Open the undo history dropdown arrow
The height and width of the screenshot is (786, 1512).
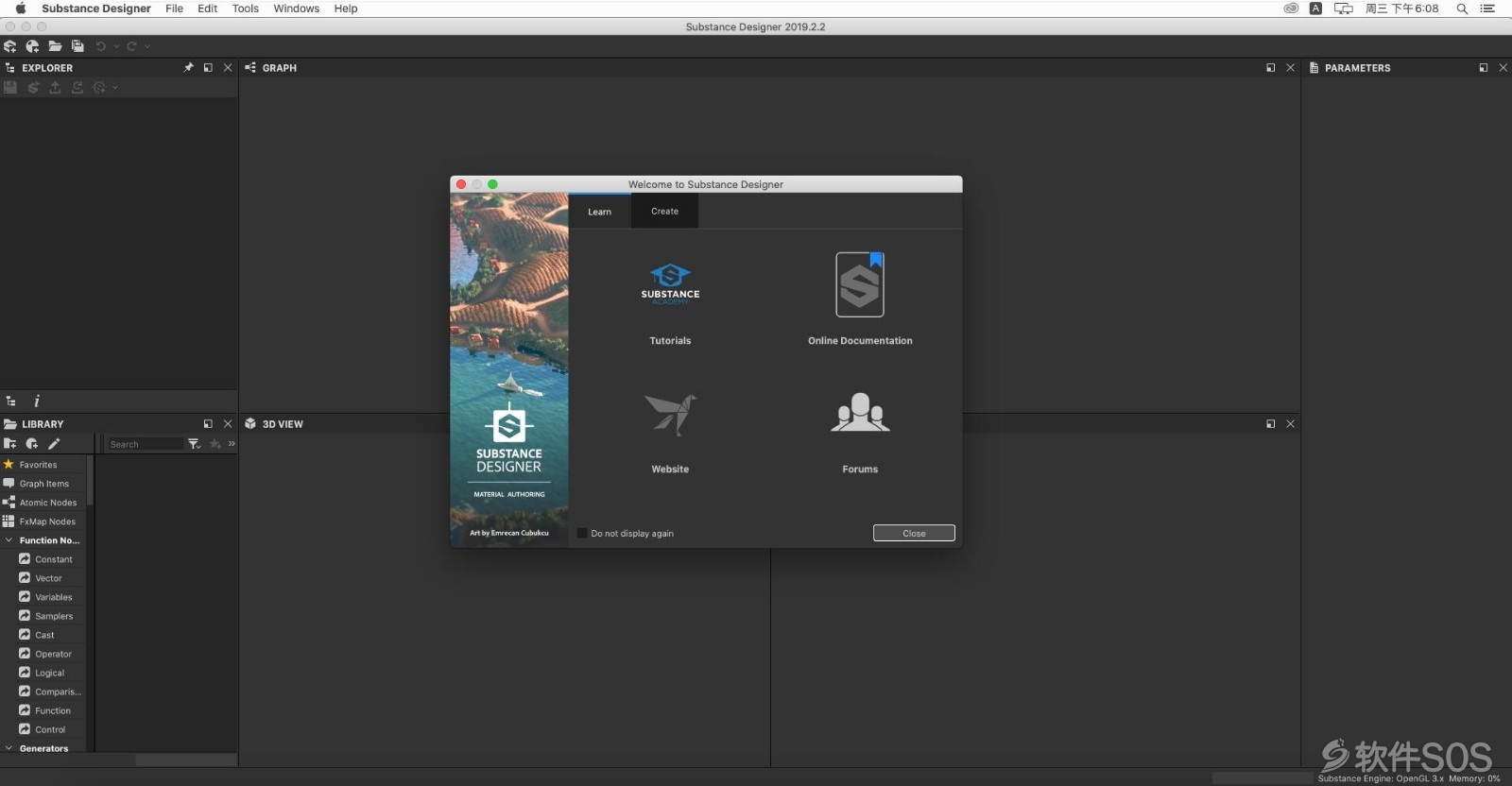tap(116, 46)
